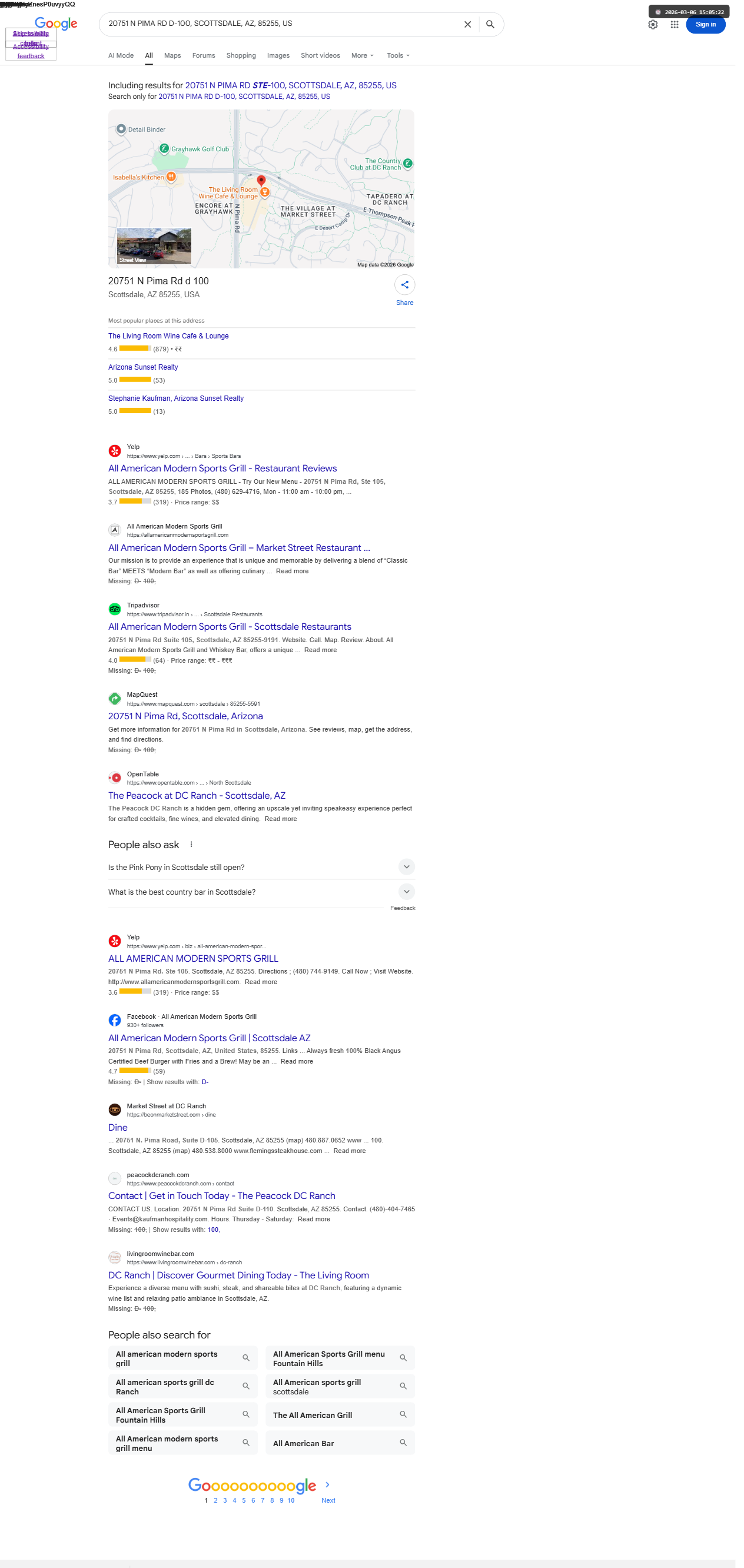Open 'Contact | Get in Touch Today' Peacock result

(225, 1210)
